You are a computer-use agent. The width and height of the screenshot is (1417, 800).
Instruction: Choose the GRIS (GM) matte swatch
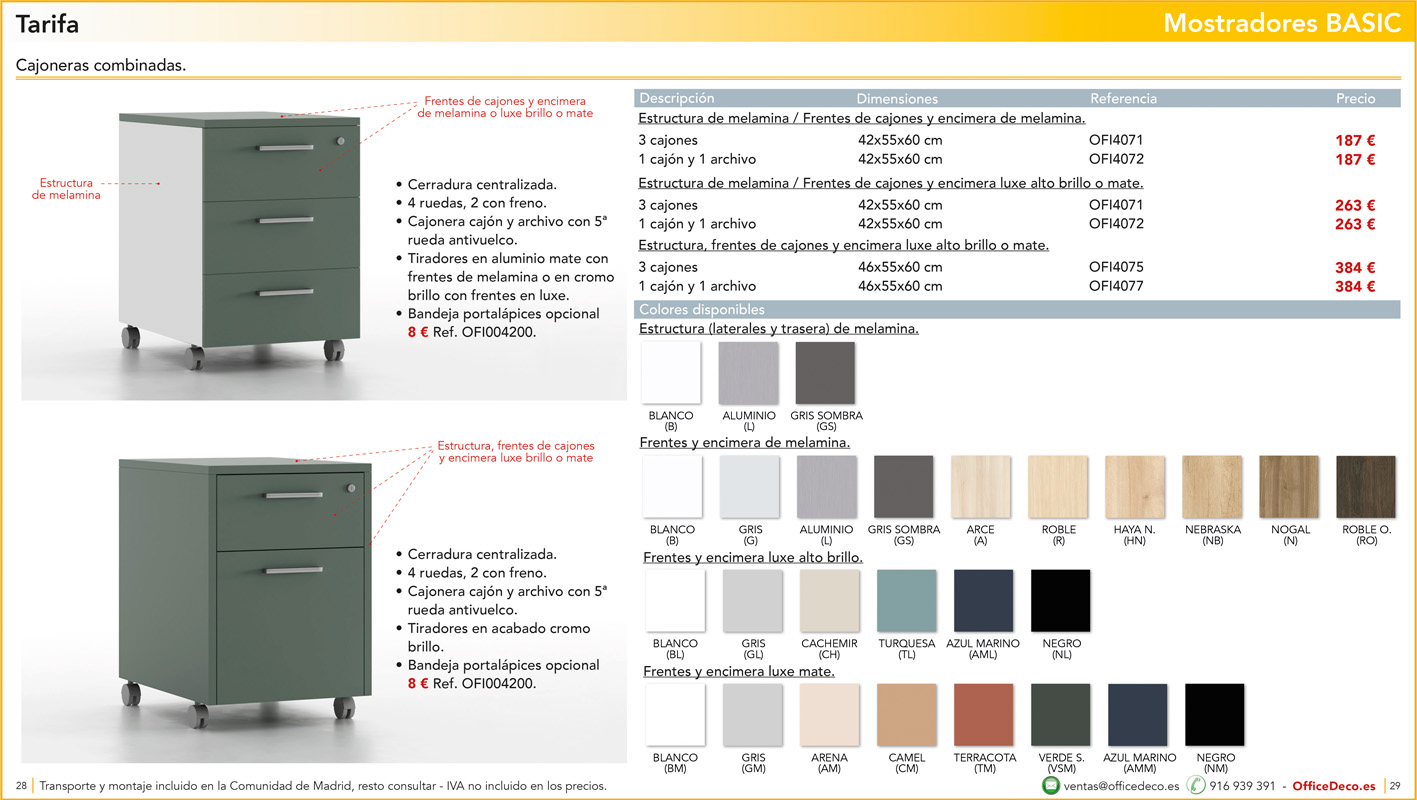pyautogui.click(x=753, y=715)
